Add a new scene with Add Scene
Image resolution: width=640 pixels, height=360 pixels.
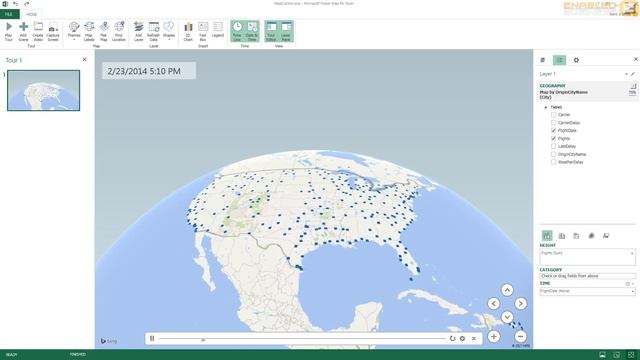(x=23, y=31)
